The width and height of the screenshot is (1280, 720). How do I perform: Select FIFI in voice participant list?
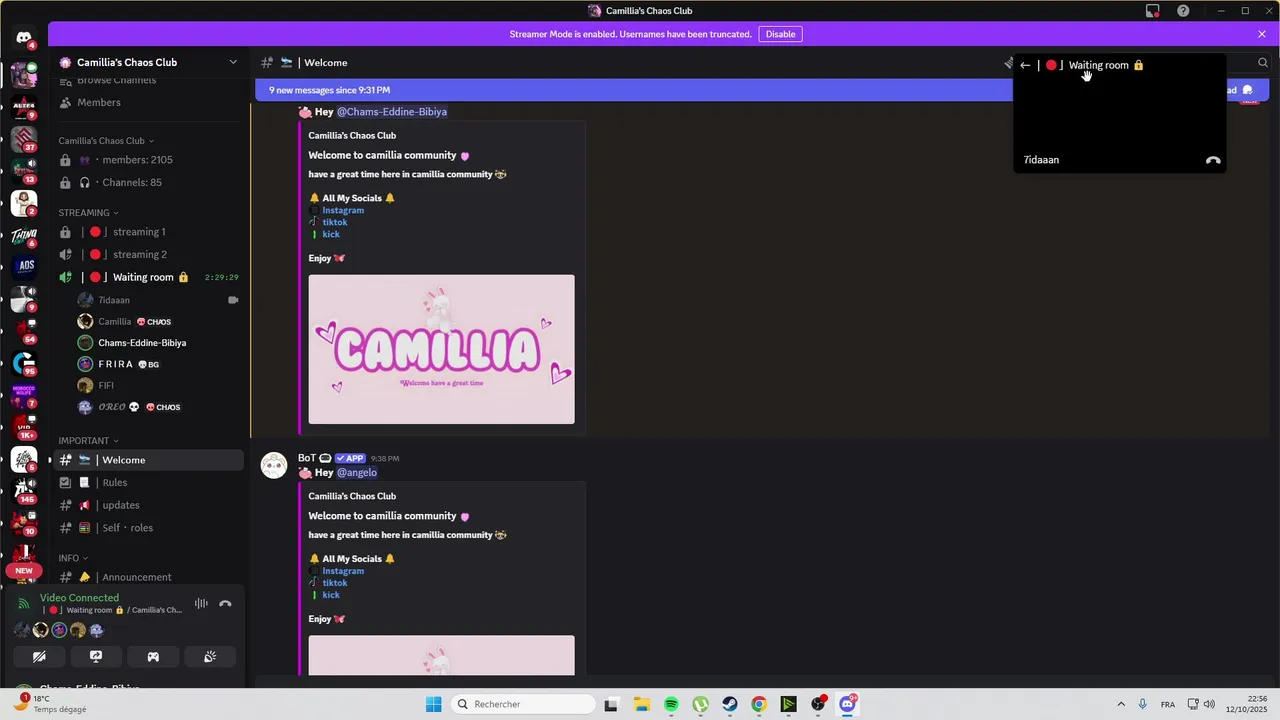pyautogui.click(x=158, y=385)
